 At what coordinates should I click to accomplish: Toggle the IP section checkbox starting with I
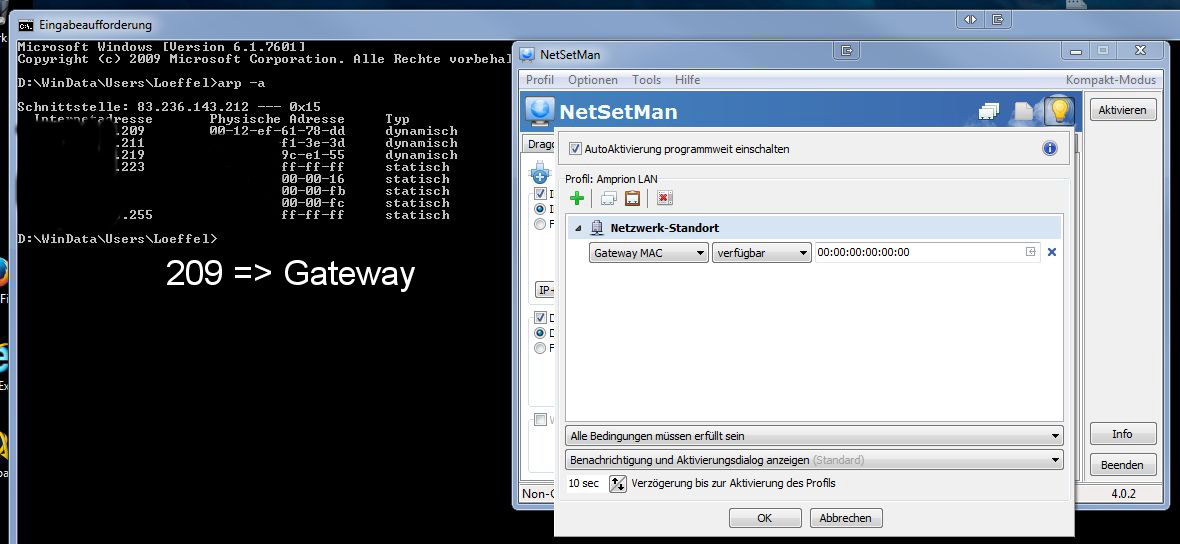540,194
